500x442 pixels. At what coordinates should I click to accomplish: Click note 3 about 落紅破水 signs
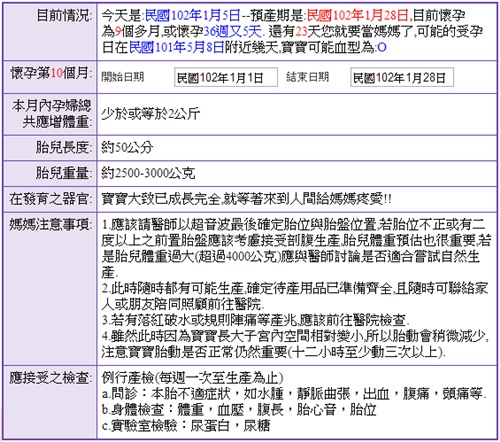(255, 320)
